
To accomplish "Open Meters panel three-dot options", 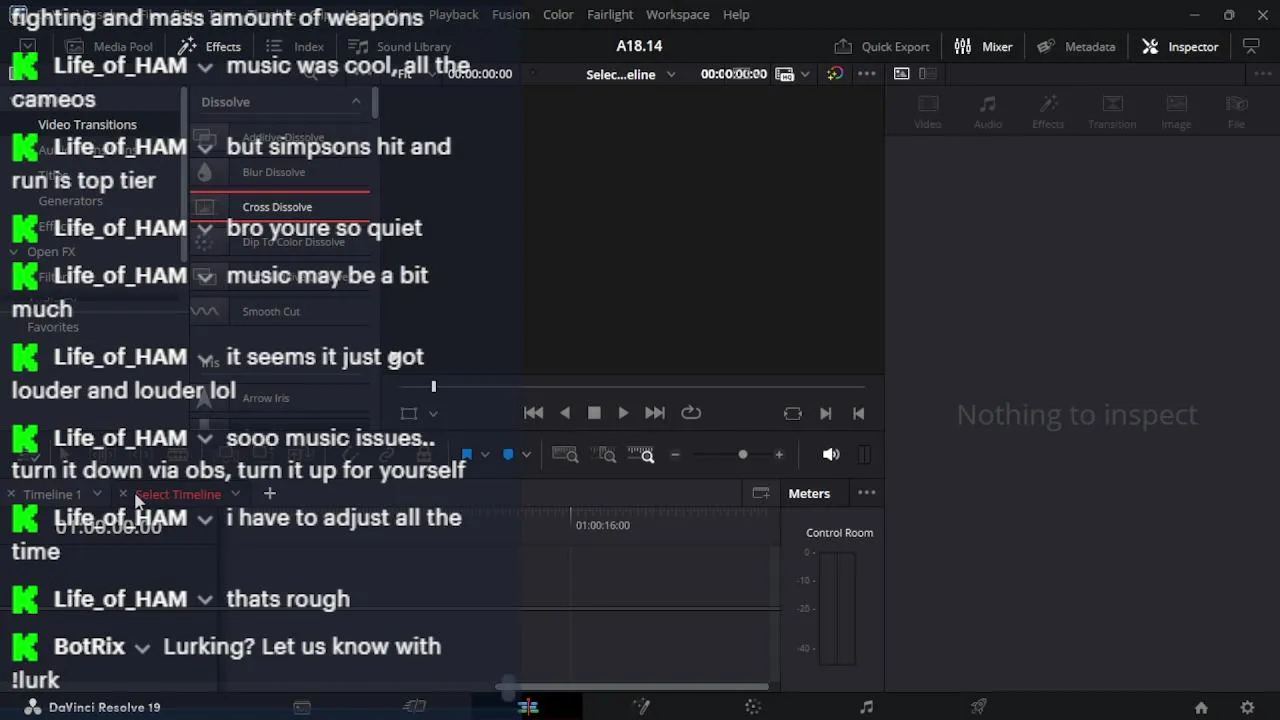I will 867,493.
